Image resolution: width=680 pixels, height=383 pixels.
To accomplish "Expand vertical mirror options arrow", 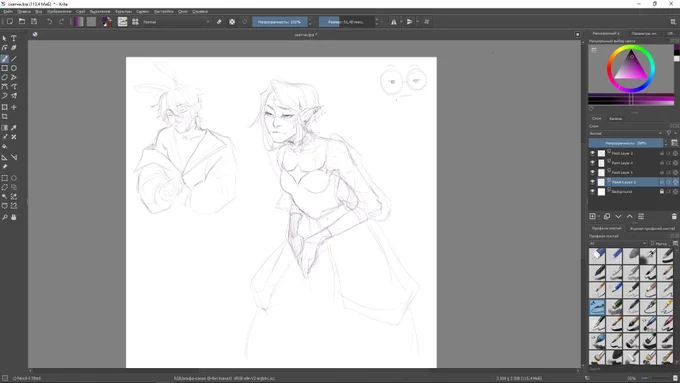I will coord(417,22).
